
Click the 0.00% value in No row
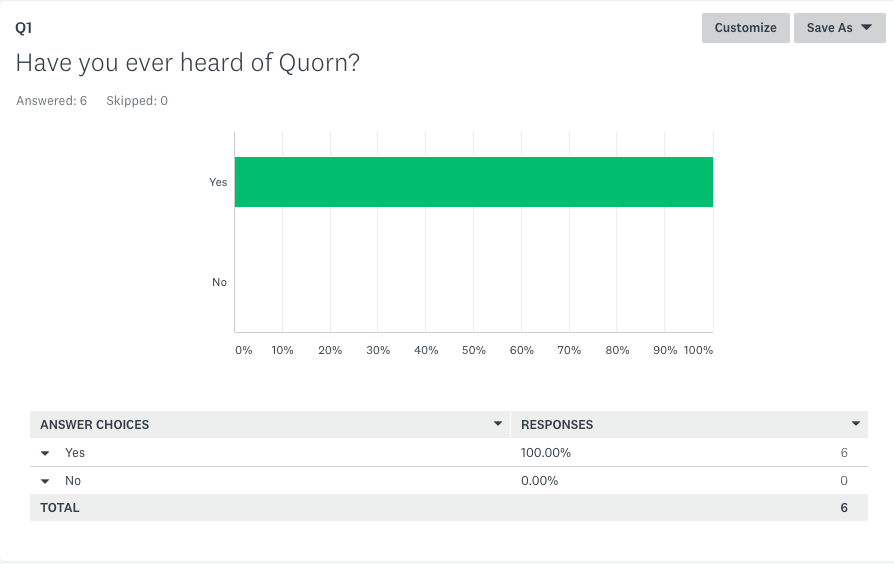point(540,481)
